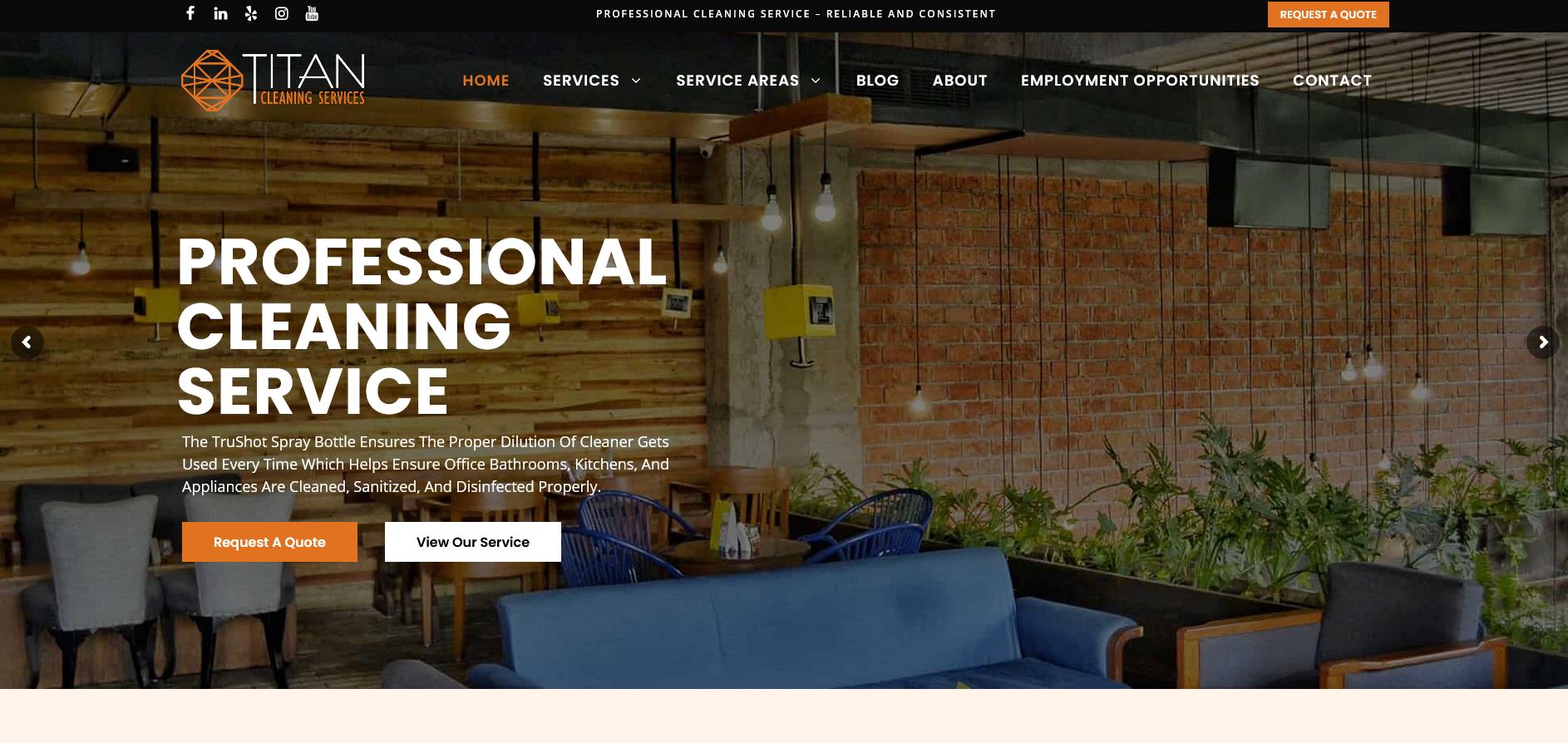Viewport: 1568px width, 743px height.
Task: Expand the Service Areas dropdown chevron
Action: click(x=816, y=81)
